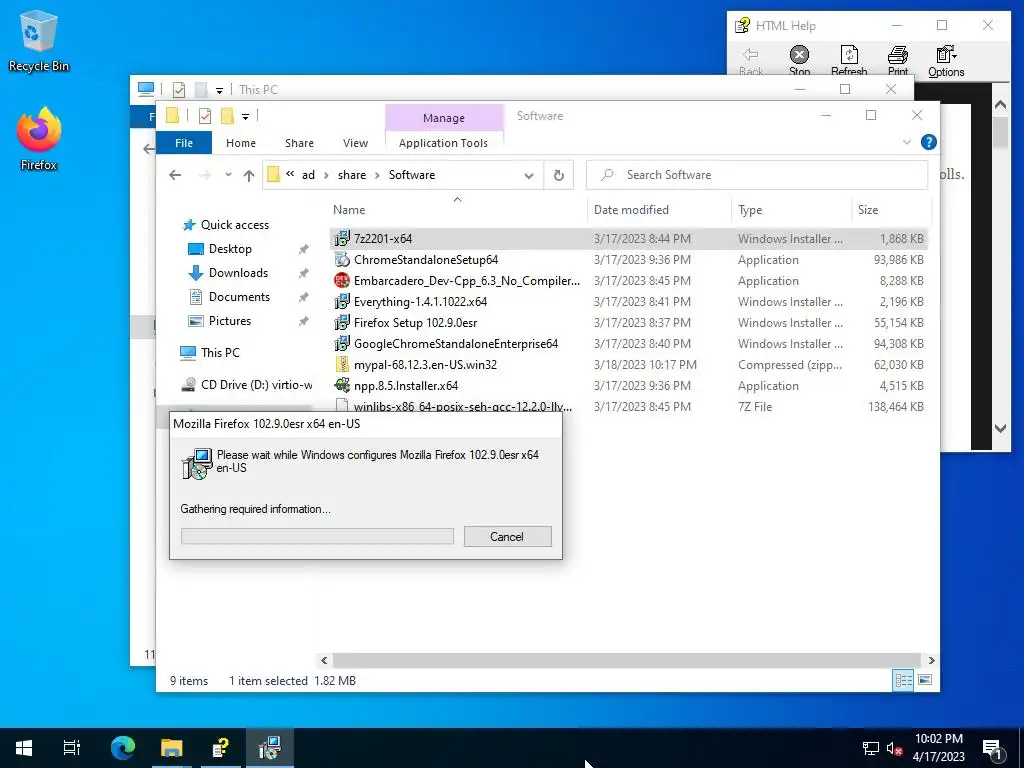
Task: Sort files by Type column header
Action: tap(791, 210)
